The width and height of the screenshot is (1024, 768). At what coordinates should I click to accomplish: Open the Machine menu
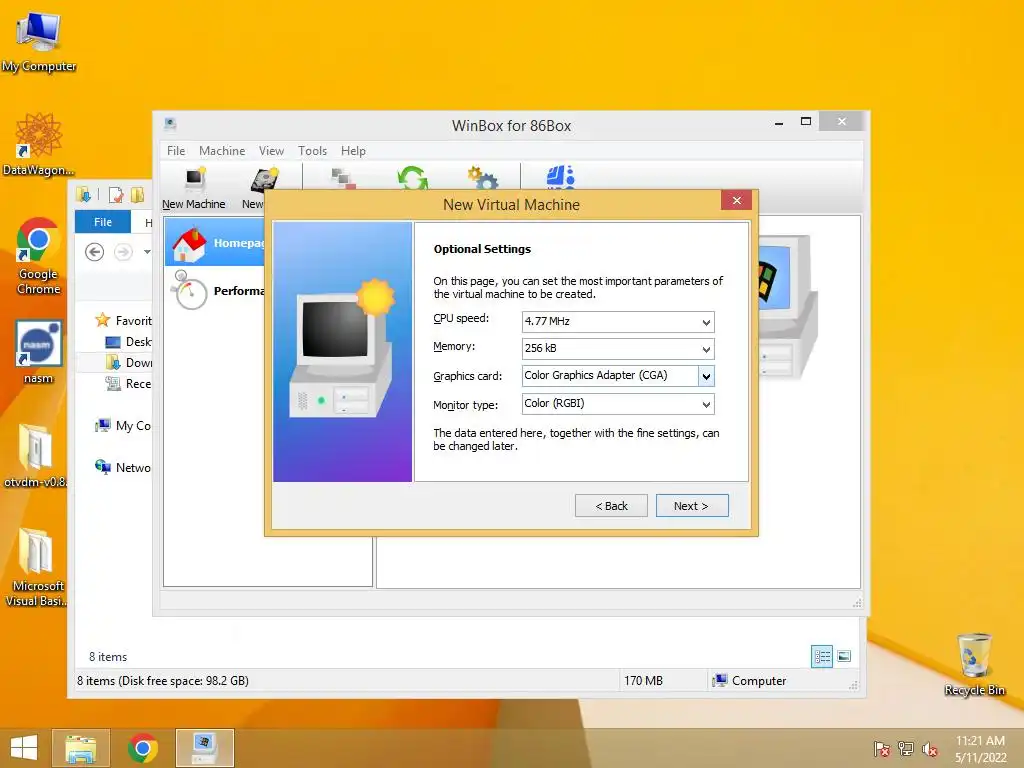222,151
